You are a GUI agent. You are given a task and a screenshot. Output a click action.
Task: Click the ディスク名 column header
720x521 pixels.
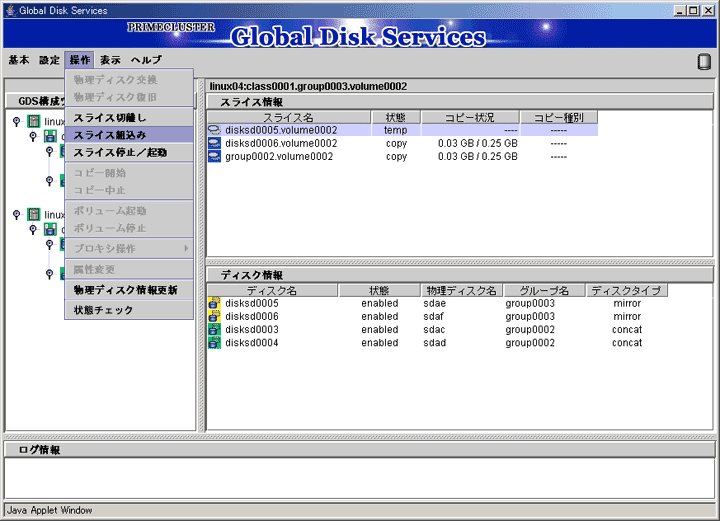272,291
